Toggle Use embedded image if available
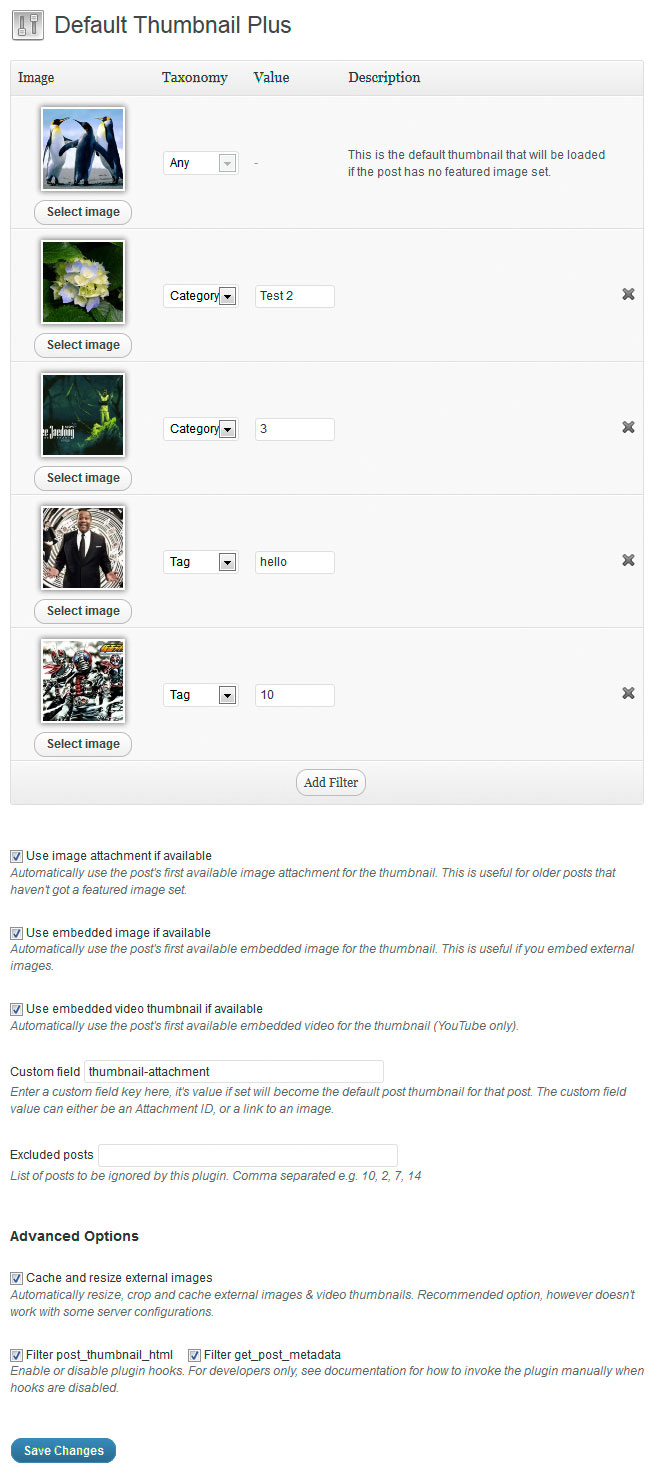Viewport: 652px width, 1478px height. tap(16, 933)
